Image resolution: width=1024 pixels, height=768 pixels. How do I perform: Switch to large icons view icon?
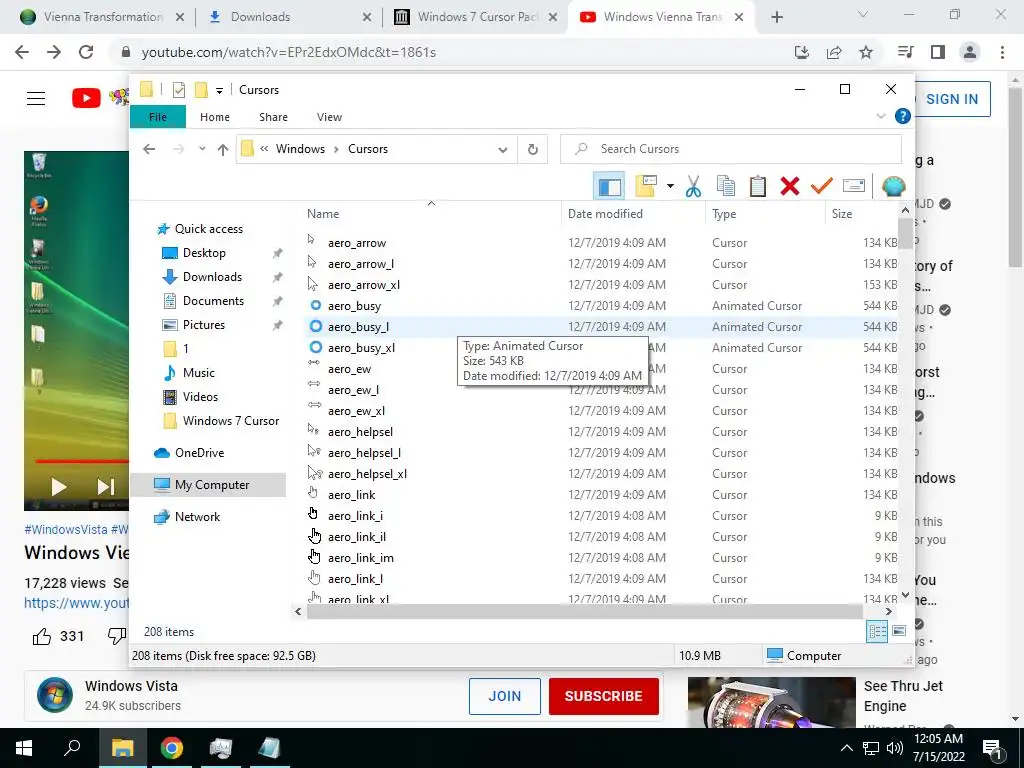[x=899, y=631]
